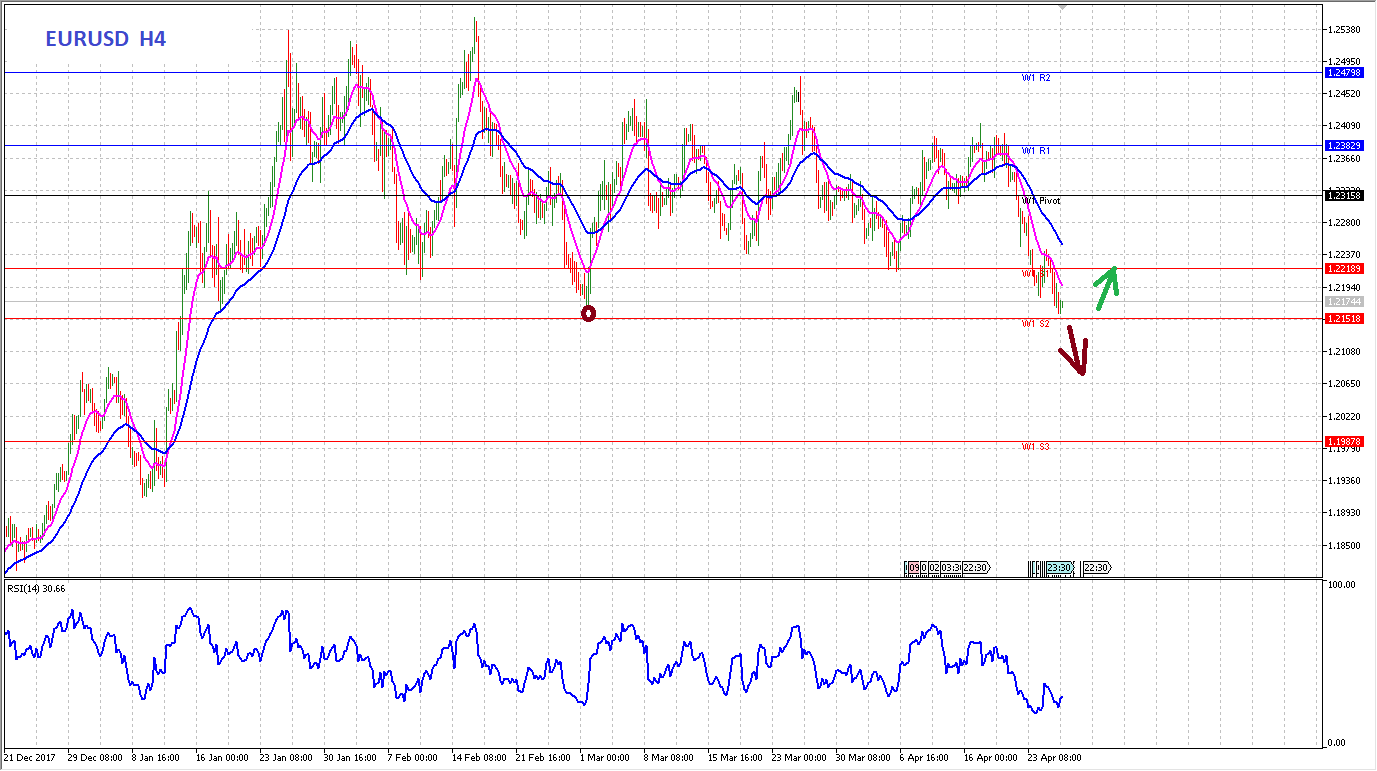Click the red 1.22189 price tag
The height and width of the screenshot is (771, 1377).
tap(1344, 268)
